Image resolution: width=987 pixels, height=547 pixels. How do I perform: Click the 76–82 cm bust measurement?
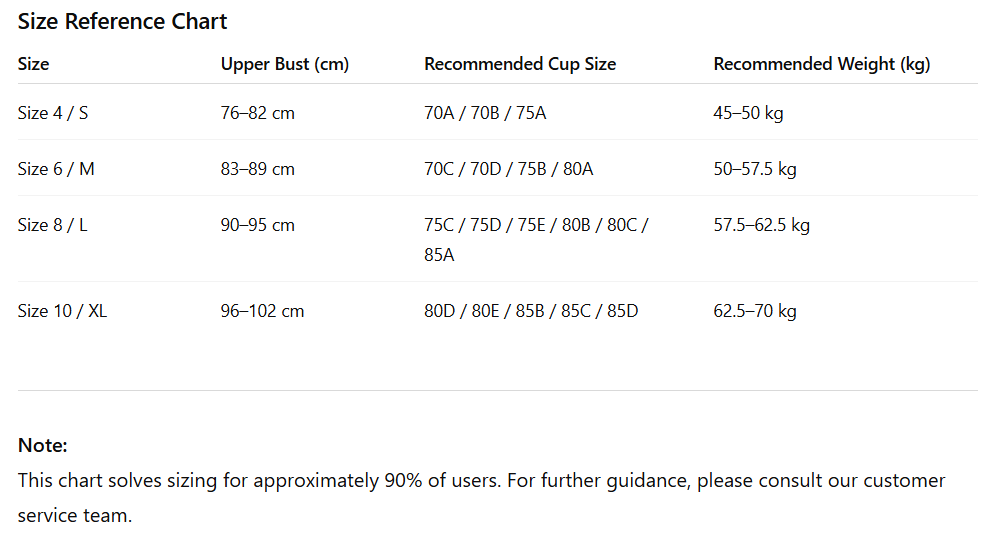click(257, 113)
